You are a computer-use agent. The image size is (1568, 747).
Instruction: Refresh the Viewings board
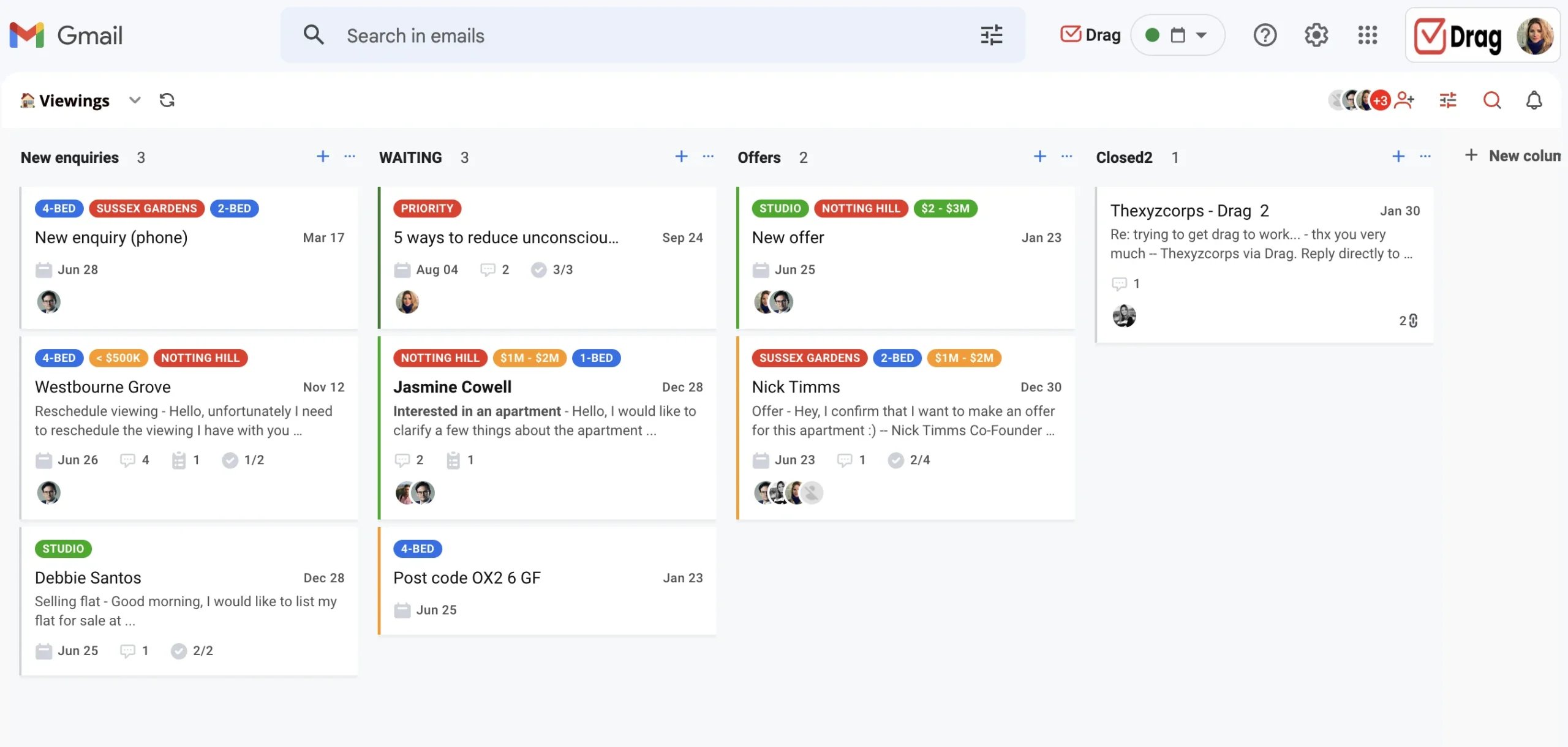[x=167, y=100]
